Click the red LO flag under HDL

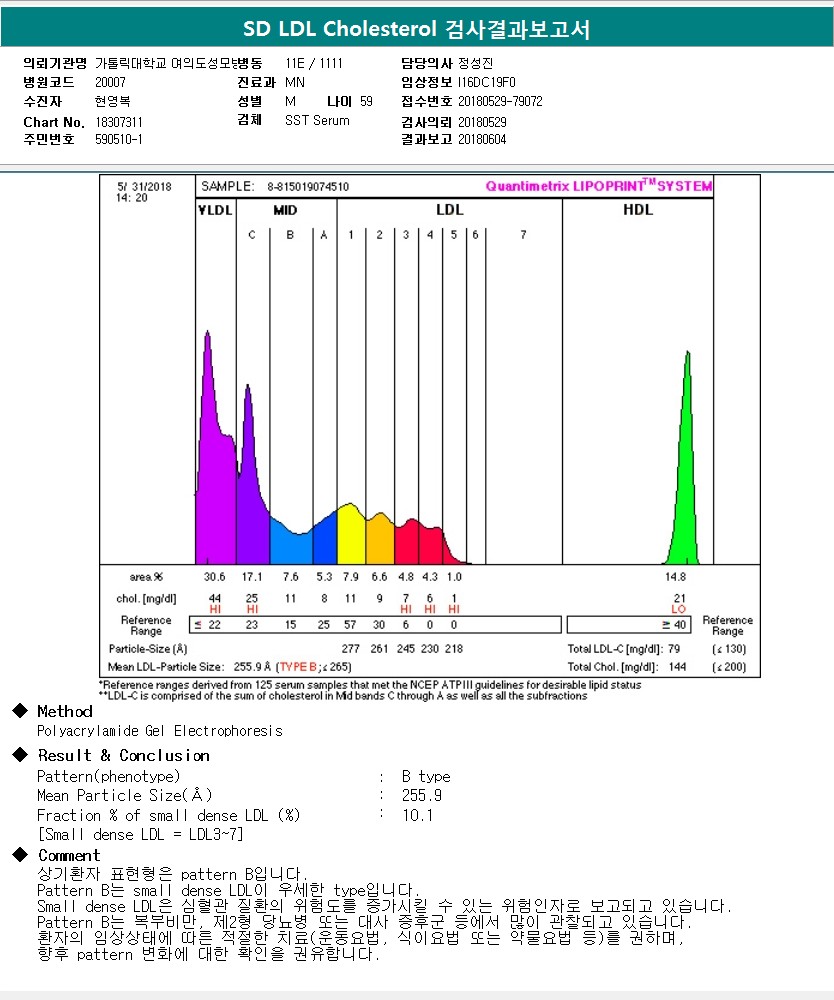(x=678, y=609)
